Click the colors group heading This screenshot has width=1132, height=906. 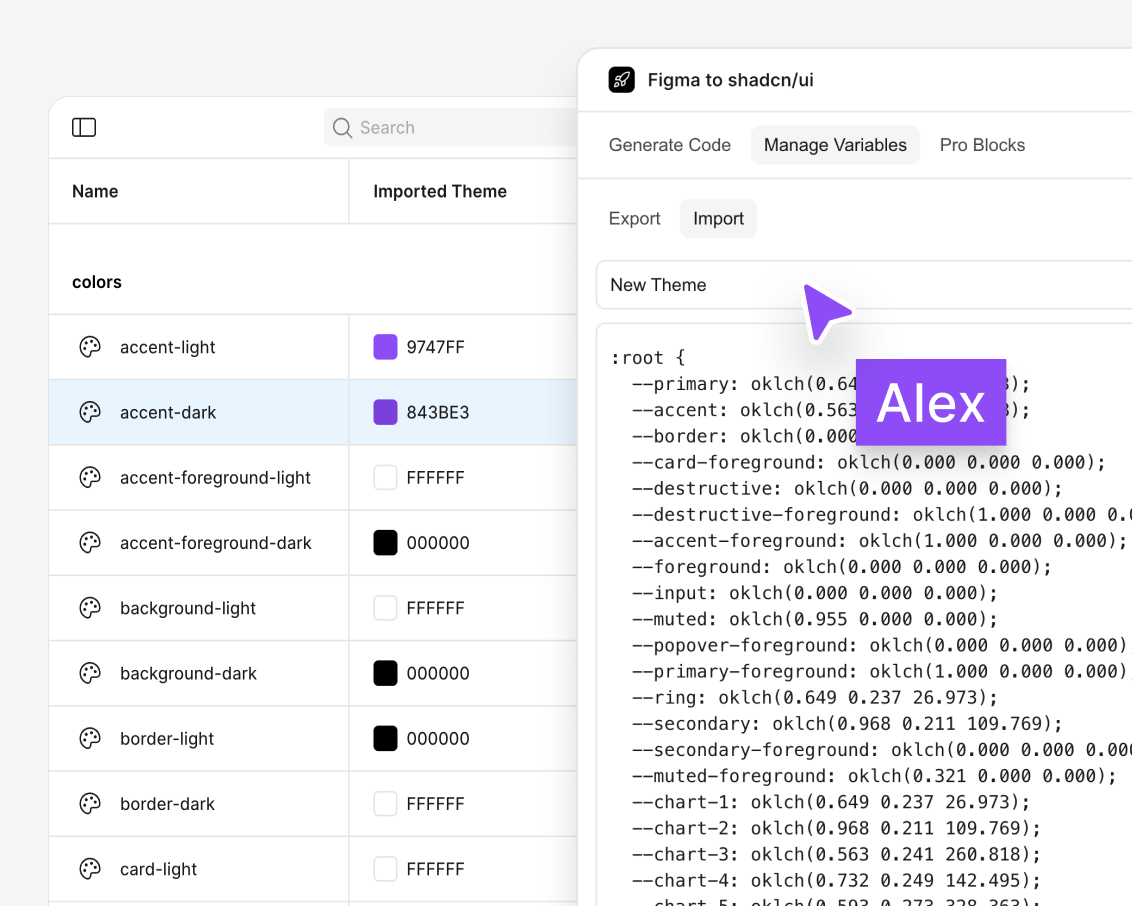click(x=97, y=282)
